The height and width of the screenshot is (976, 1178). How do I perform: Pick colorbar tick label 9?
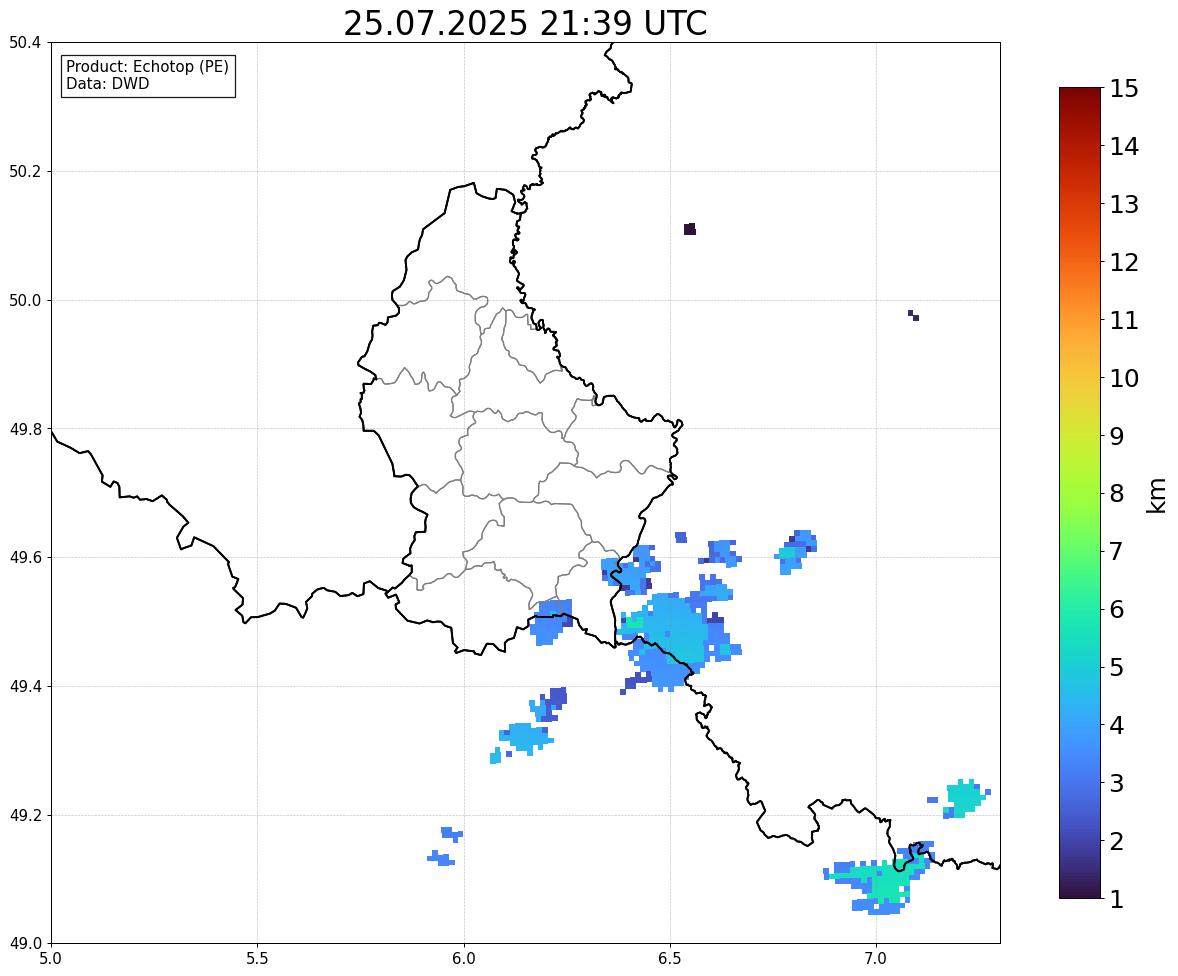point(1116,436)
